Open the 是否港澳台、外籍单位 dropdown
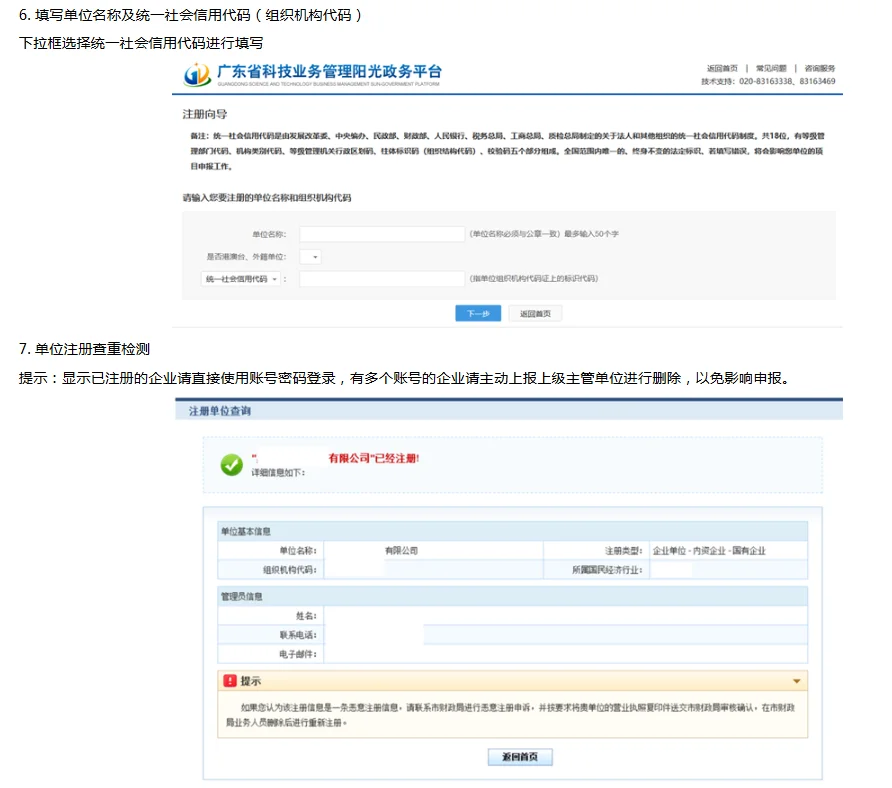This screenshot has width=892, height=788. click(x=310, y=257)
